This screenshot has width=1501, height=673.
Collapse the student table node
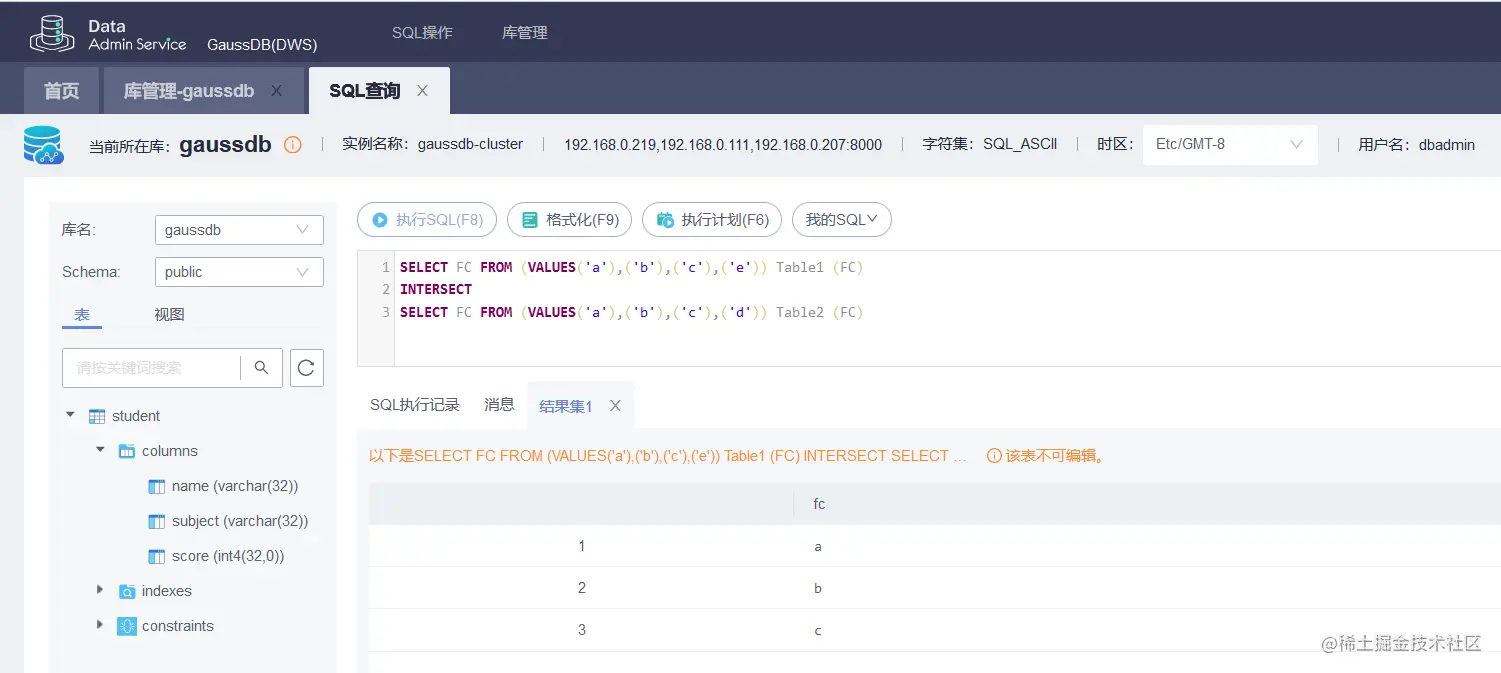coord(70,415)
